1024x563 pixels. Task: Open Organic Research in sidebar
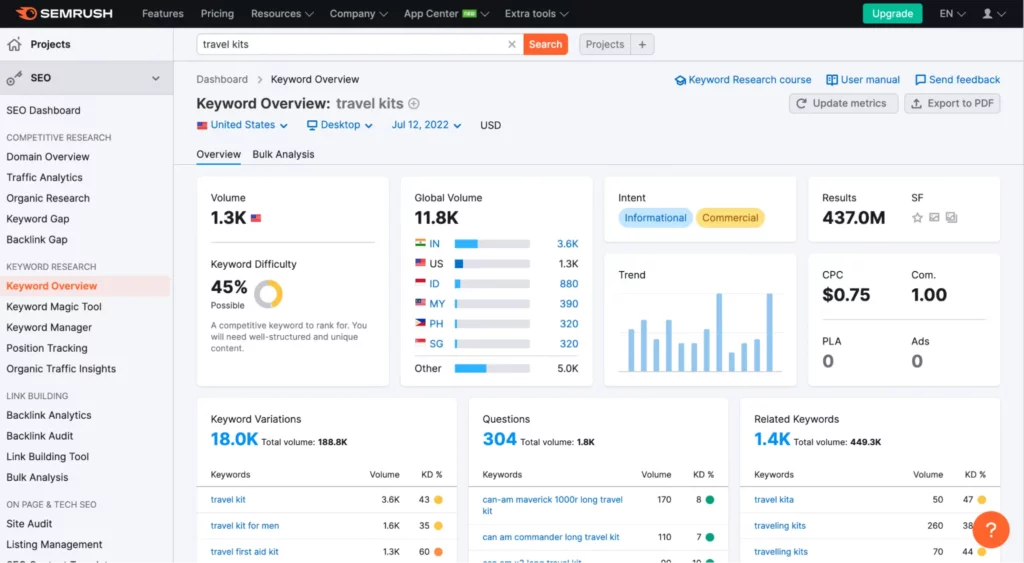click(x=48, y=199)
